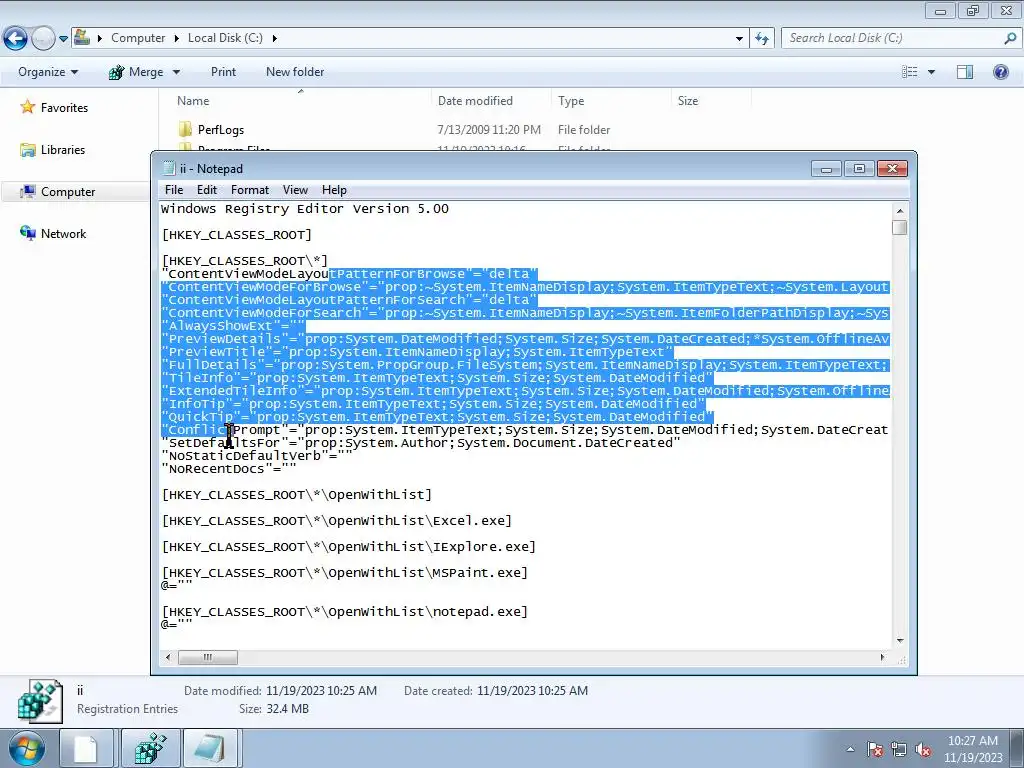Click Notepad vertical scroll down arrow

click(900, 641)
